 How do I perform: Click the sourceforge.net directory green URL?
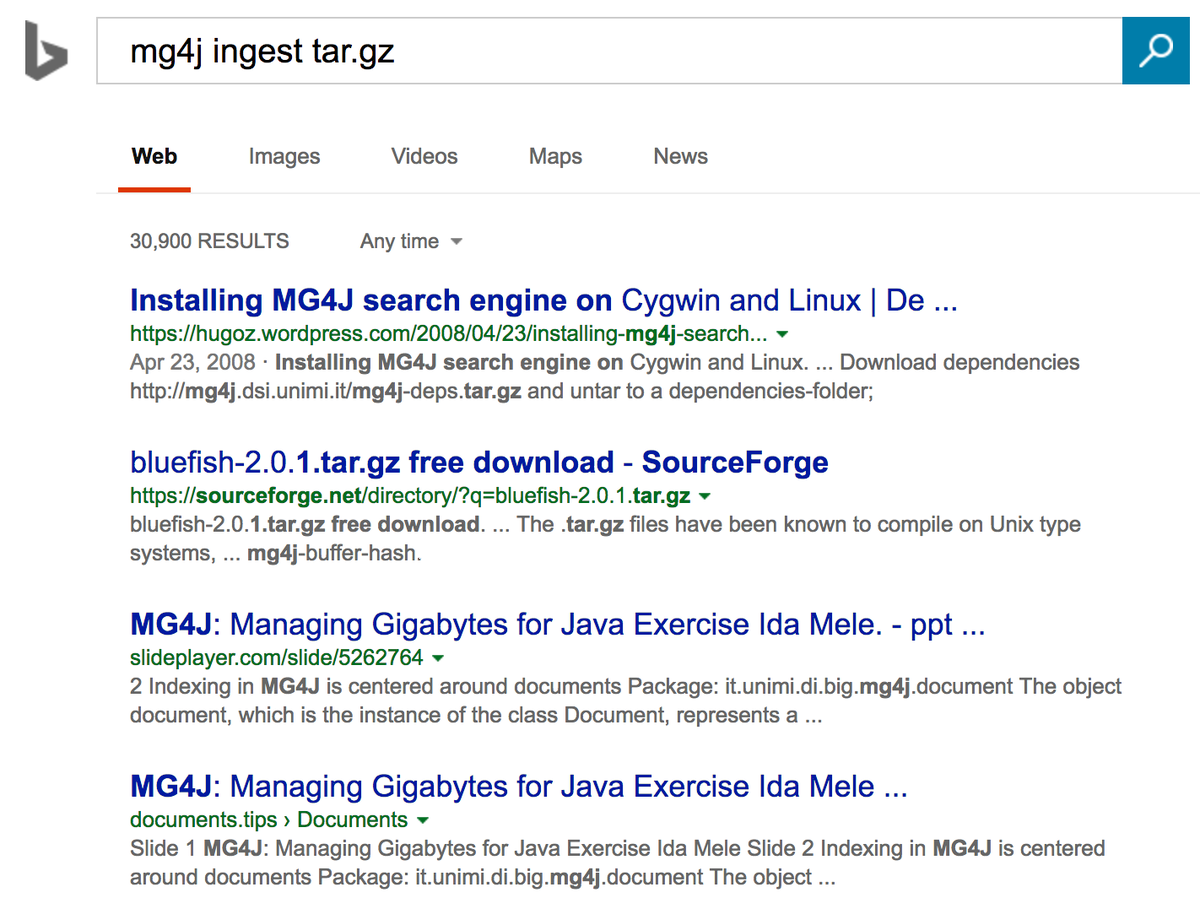(x=410, y=495)
